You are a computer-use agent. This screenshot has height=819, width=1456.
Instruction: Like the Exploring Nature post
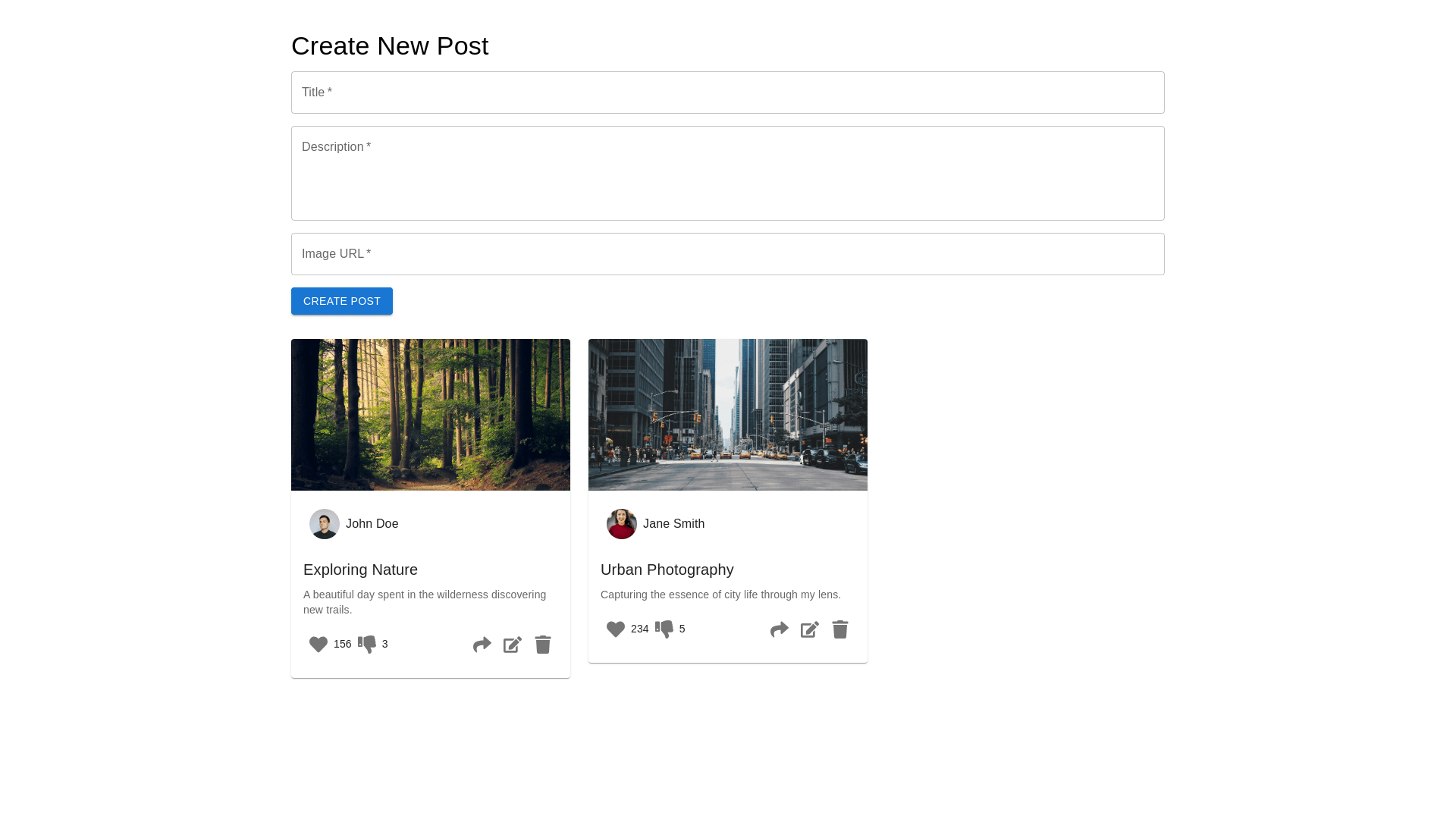point(318,645)
